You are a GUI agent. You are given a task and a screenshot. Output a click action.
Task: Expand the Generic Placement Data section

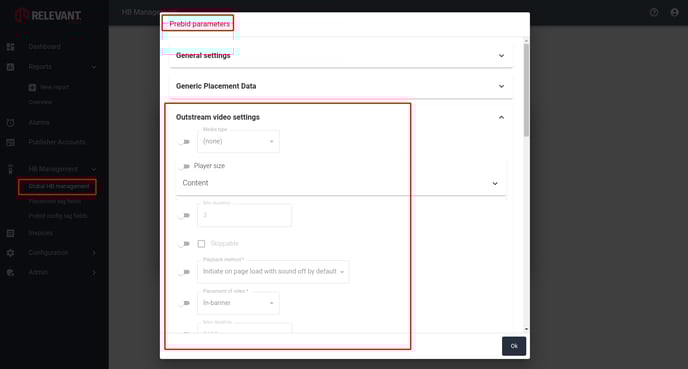(x=340, y=86)
